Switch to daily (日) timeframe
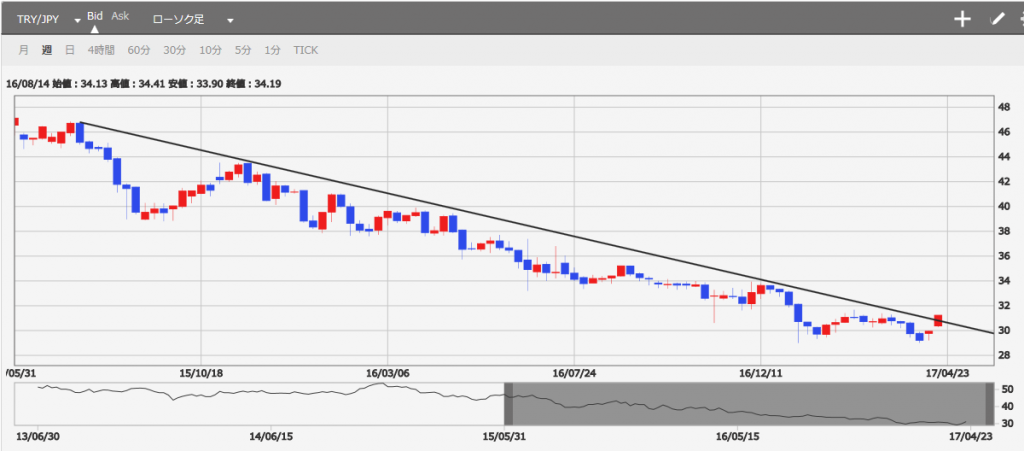Viewport: 1024px width, 451px height. click(70, 50)
